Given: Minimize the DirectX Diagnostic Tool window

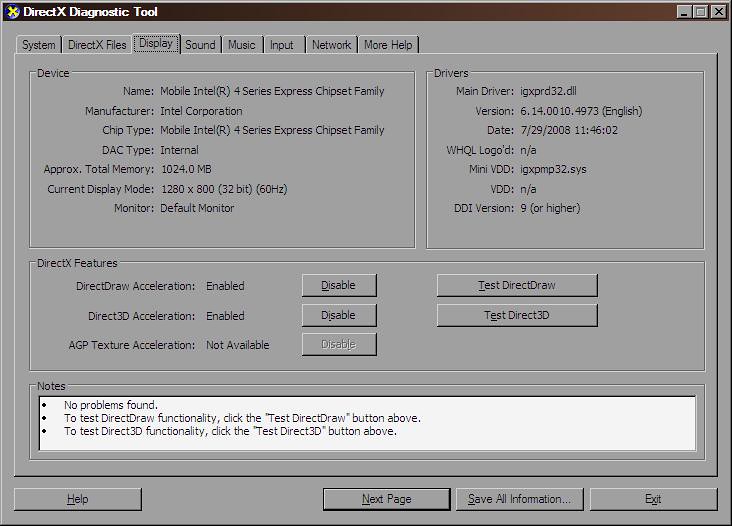Looking at the screenshot, I should [x=684, y=12].
